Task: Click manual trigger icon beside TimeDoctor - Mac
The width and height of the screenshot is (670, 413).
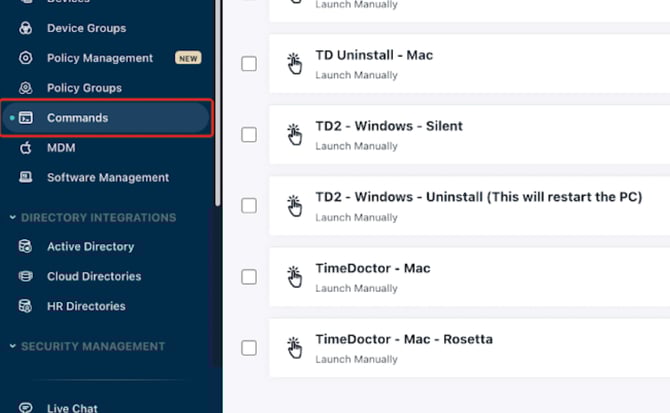Action: (x=294, y=277)
